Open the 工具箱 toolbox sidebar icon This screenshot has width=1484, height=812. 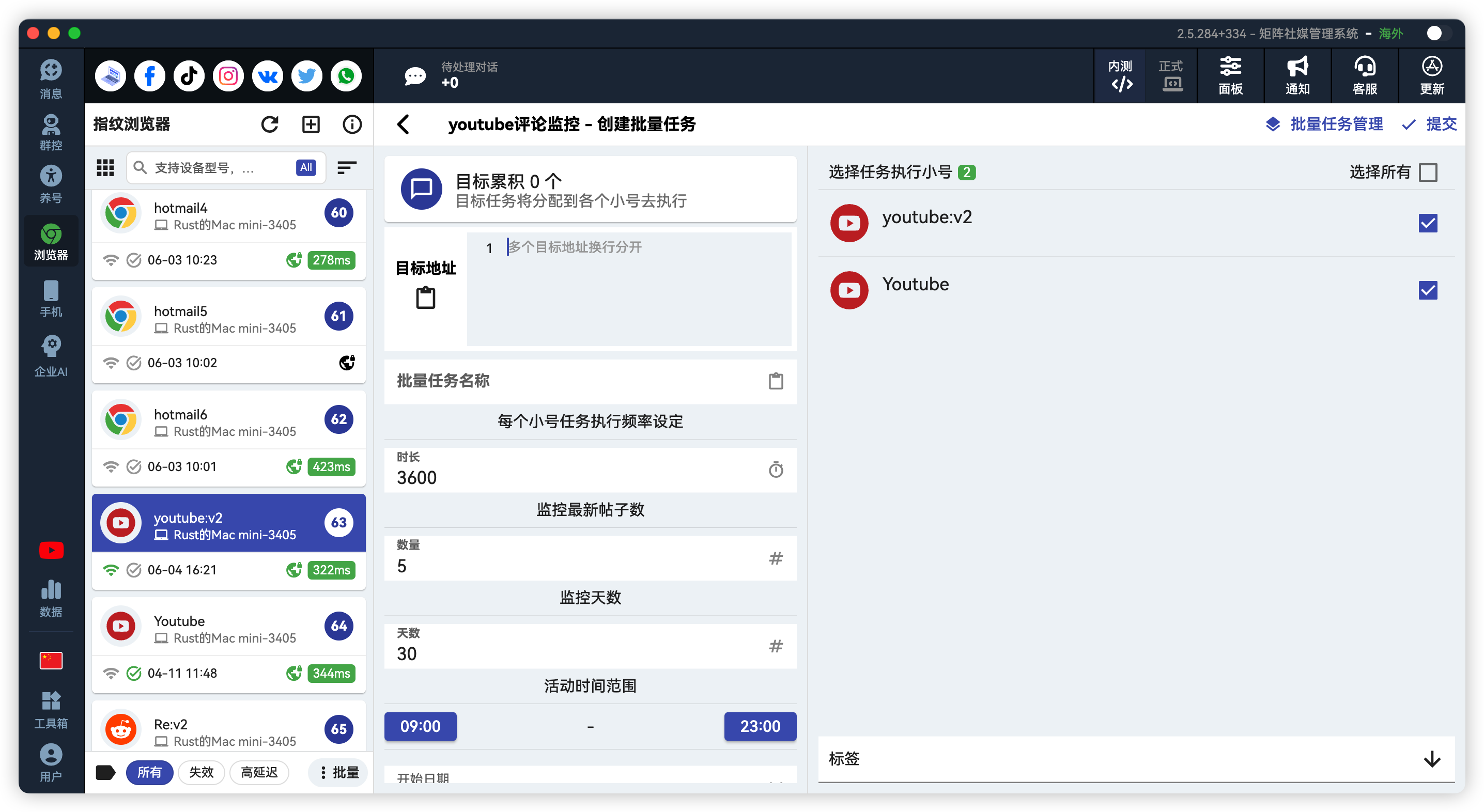click(51, 710)
